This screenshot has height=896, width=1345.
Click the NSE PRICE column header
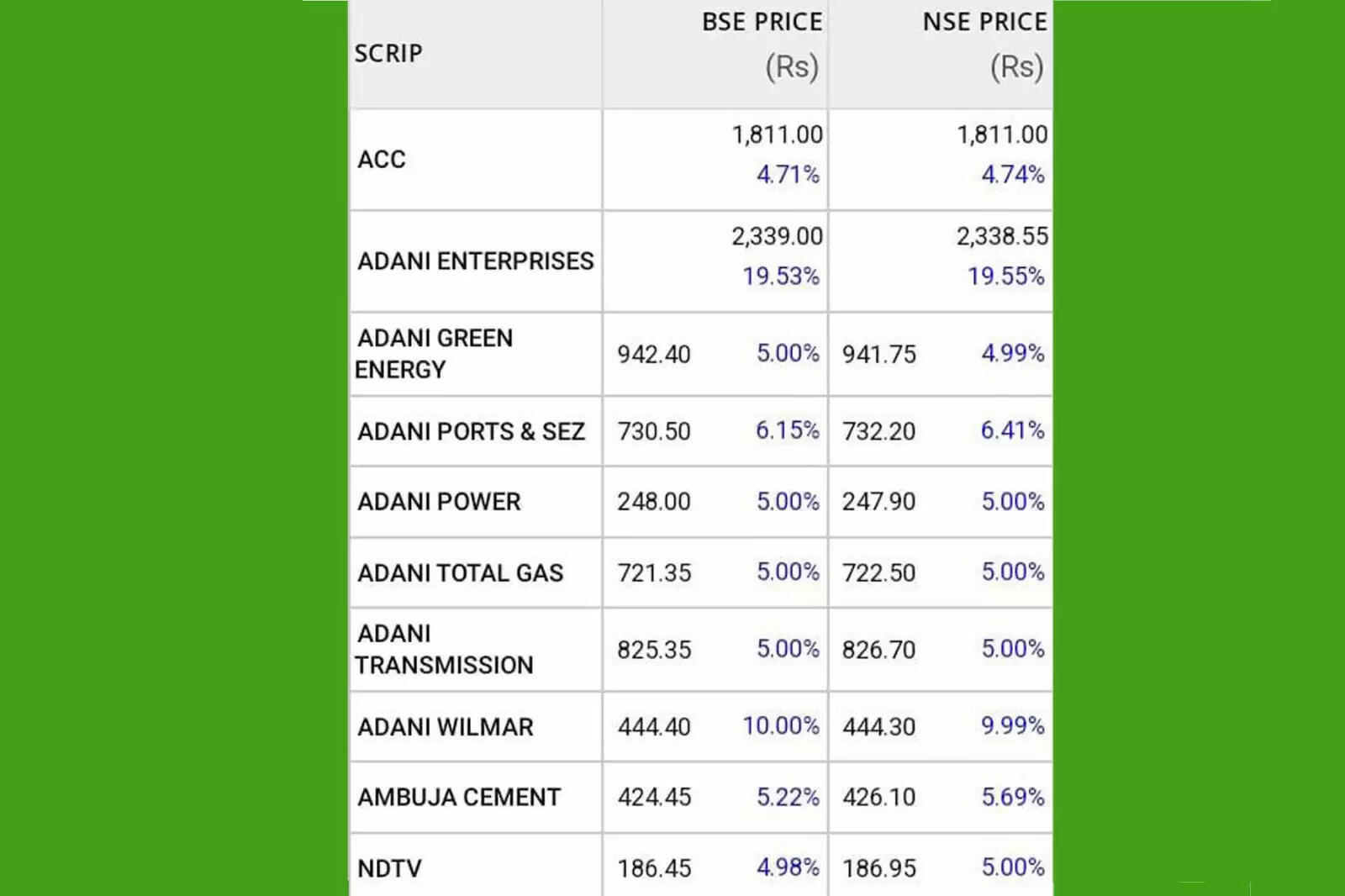click(985, 23)
